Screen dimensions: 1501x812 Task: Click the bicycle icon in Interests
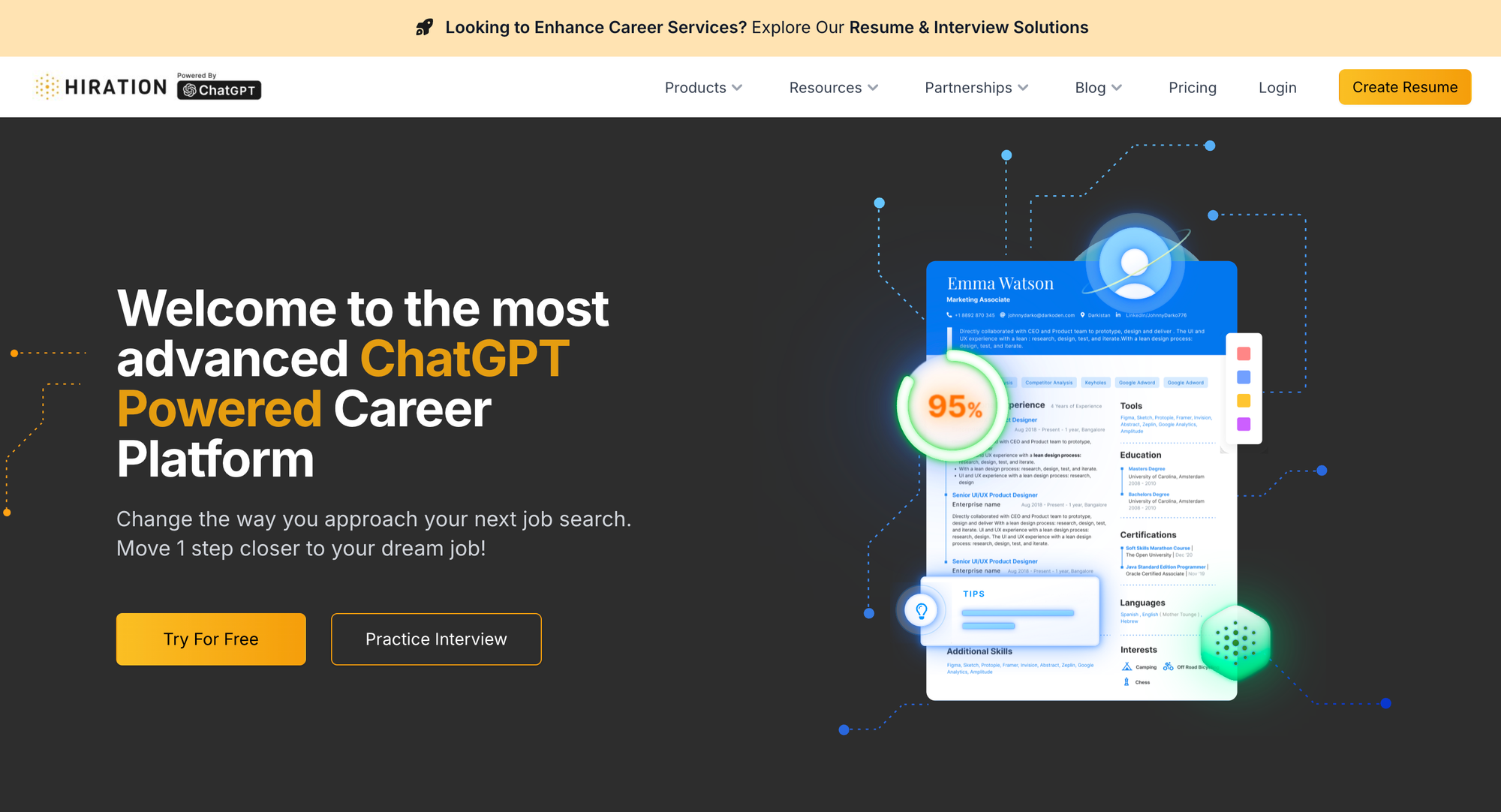tap(1169, 666)
